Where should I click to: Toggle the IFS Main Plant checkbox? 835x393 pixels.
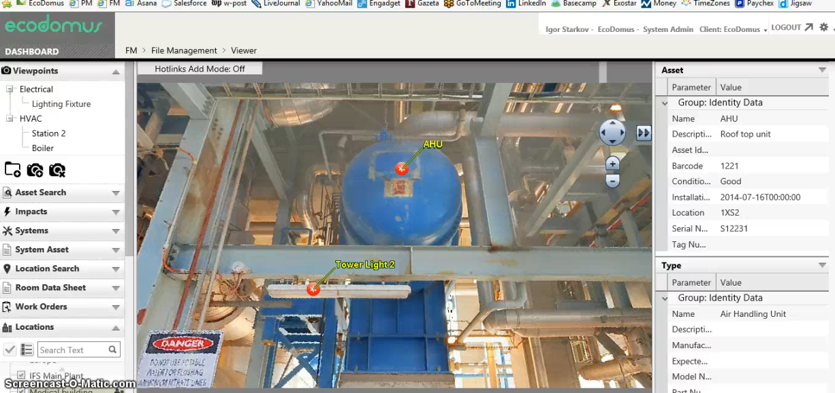21,375
